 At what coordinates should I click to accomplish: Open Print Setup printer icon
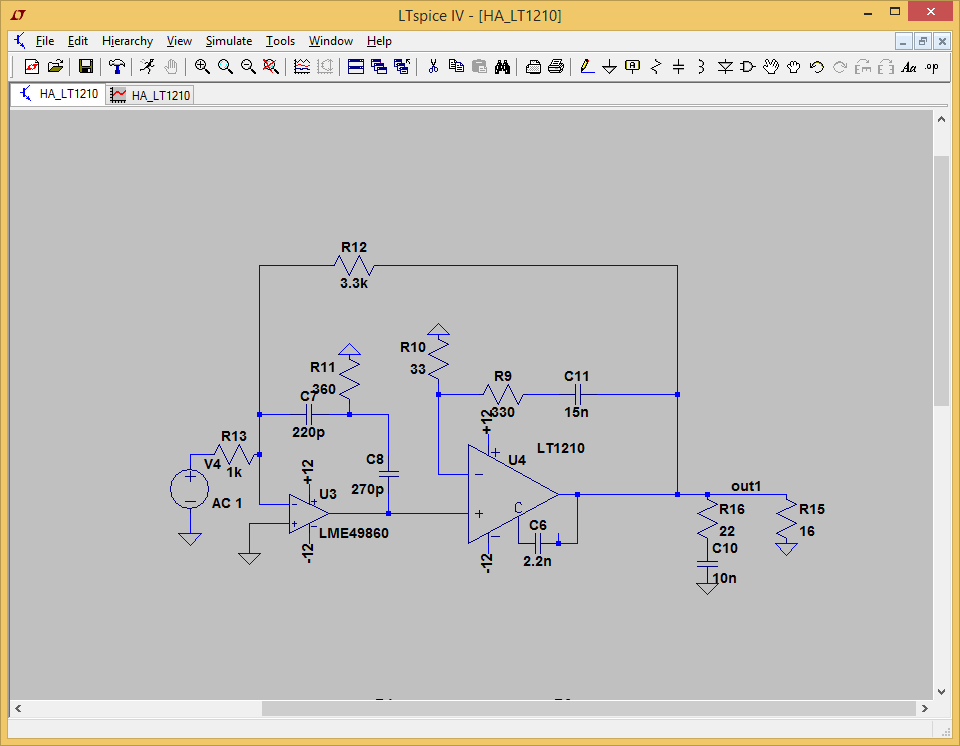(x=533, y=66)
